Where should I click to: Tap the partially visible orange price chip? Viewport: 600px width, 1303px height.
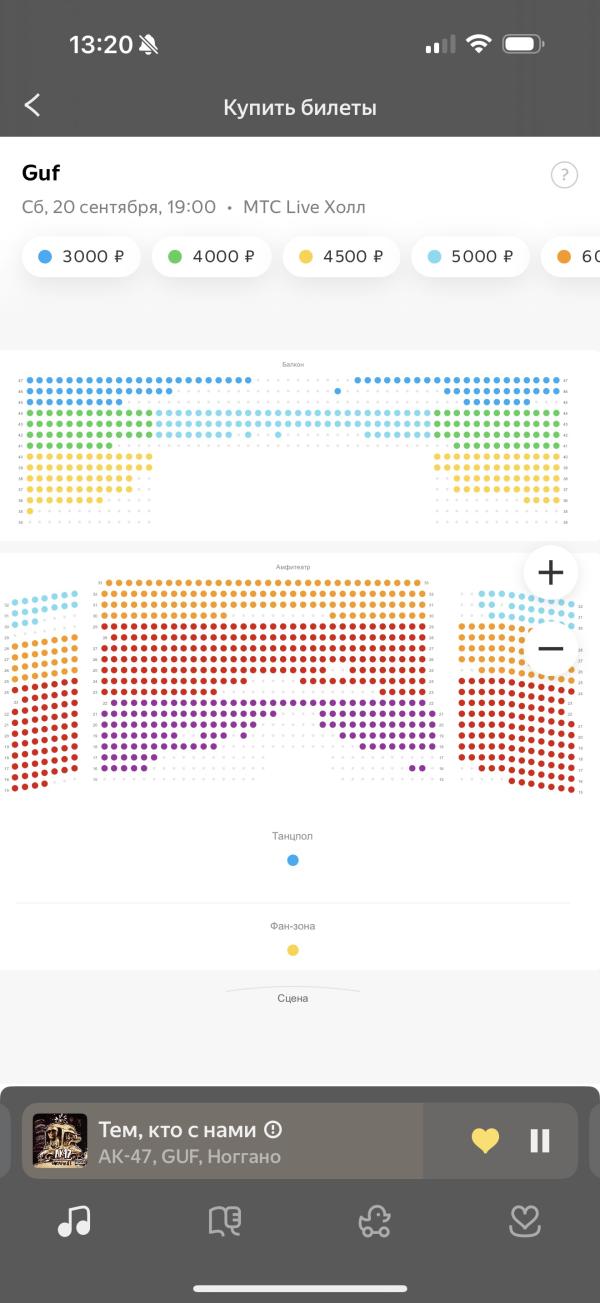[x=571, y=256]
